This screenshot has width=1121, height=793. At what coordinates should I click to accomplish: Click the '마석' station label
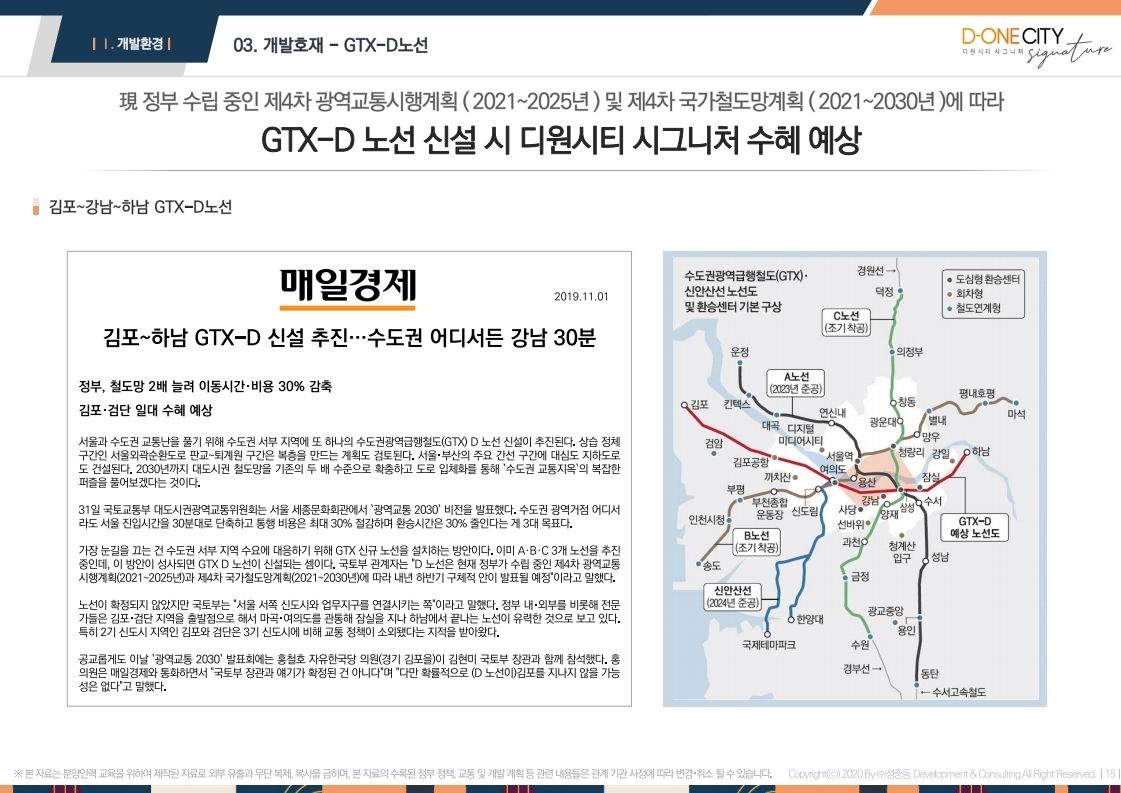point(1016,414)
